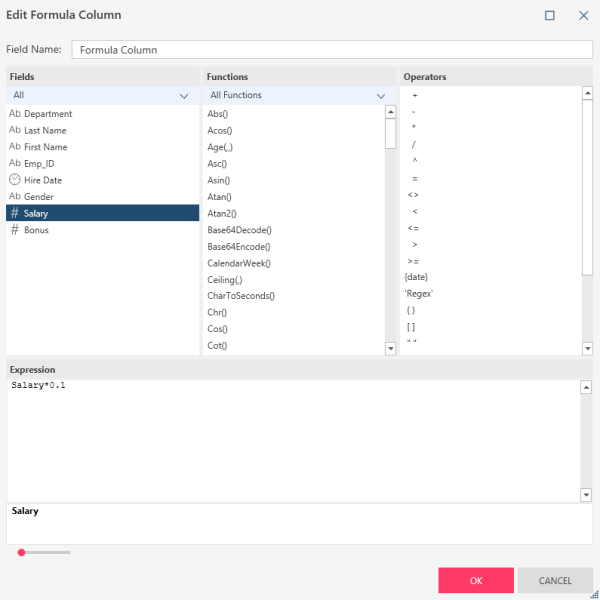This screenshot has width=600, height=600.
Task: Click into the Field Name text box
Action: pos(332,49)
